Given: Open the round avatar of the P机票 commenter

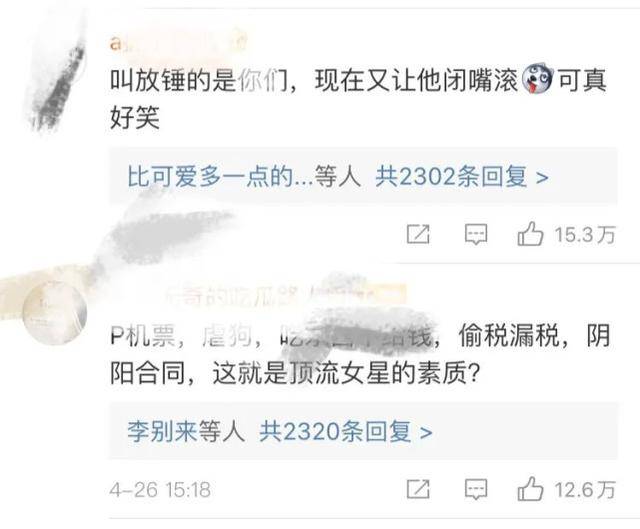Looking at the screenshot, I should (x=54, y=312).
